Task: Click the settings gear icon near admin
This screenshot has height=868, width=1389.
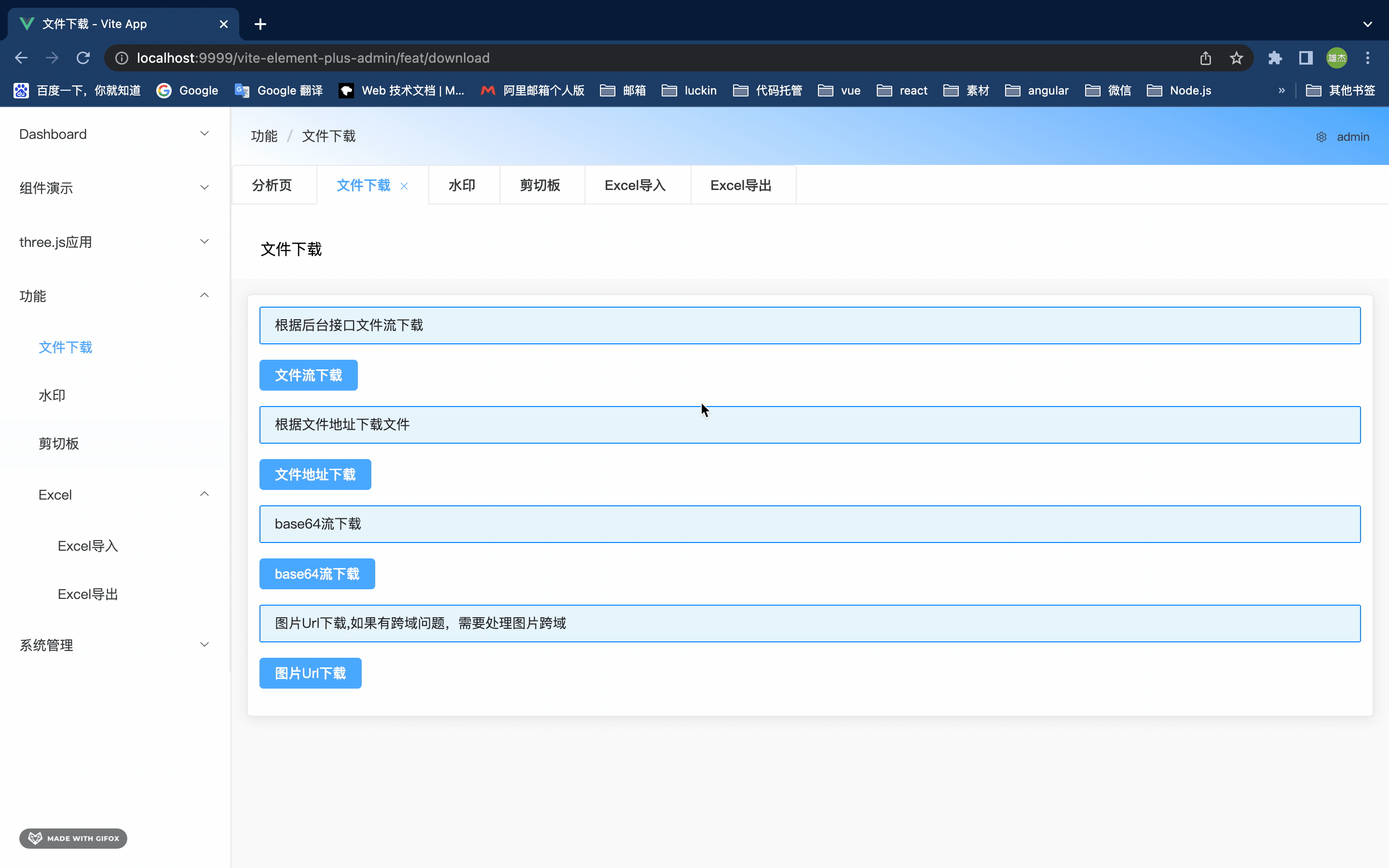Action: [x=1321, y=136]
